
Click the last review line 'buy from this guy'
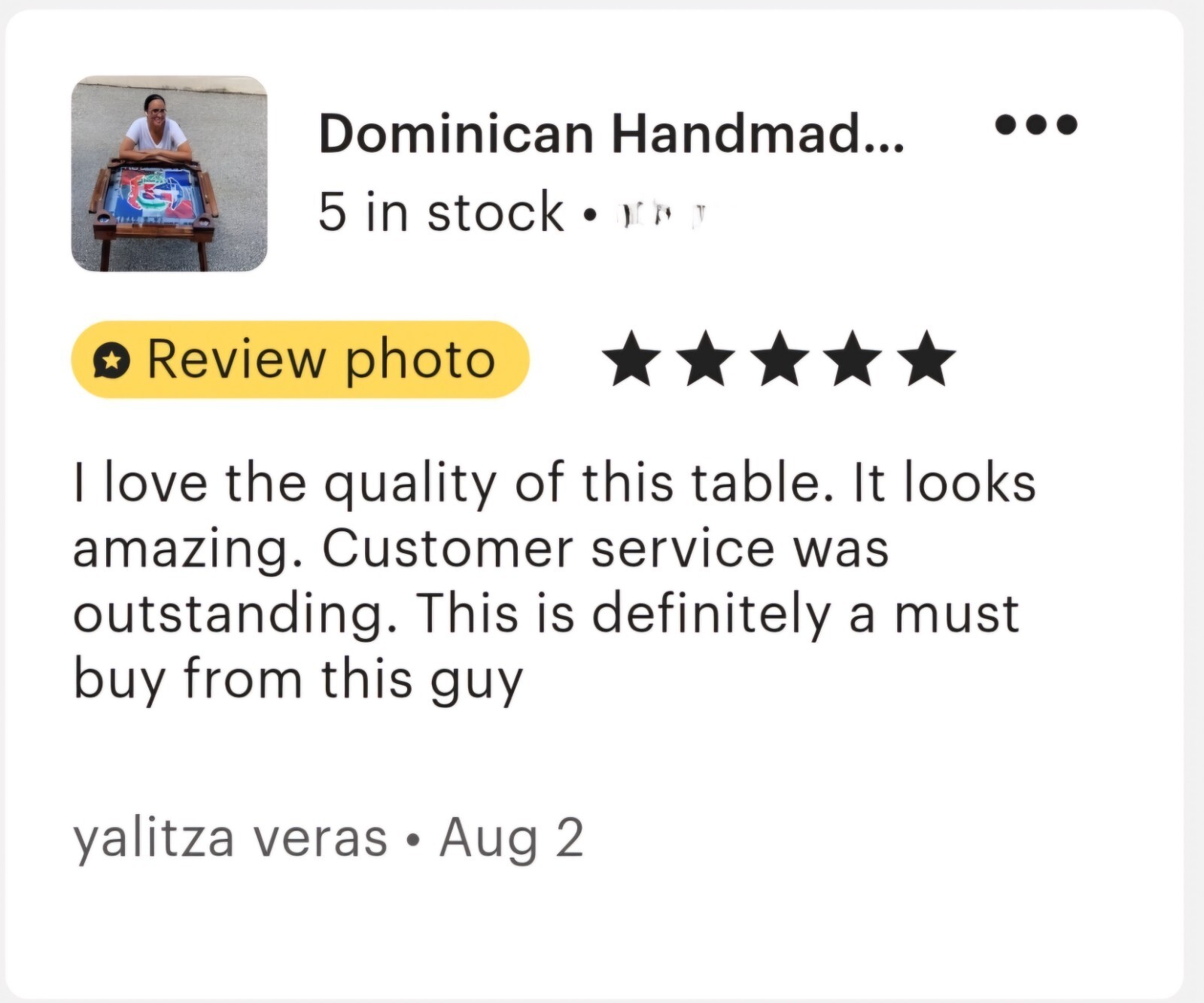[298, 680]
